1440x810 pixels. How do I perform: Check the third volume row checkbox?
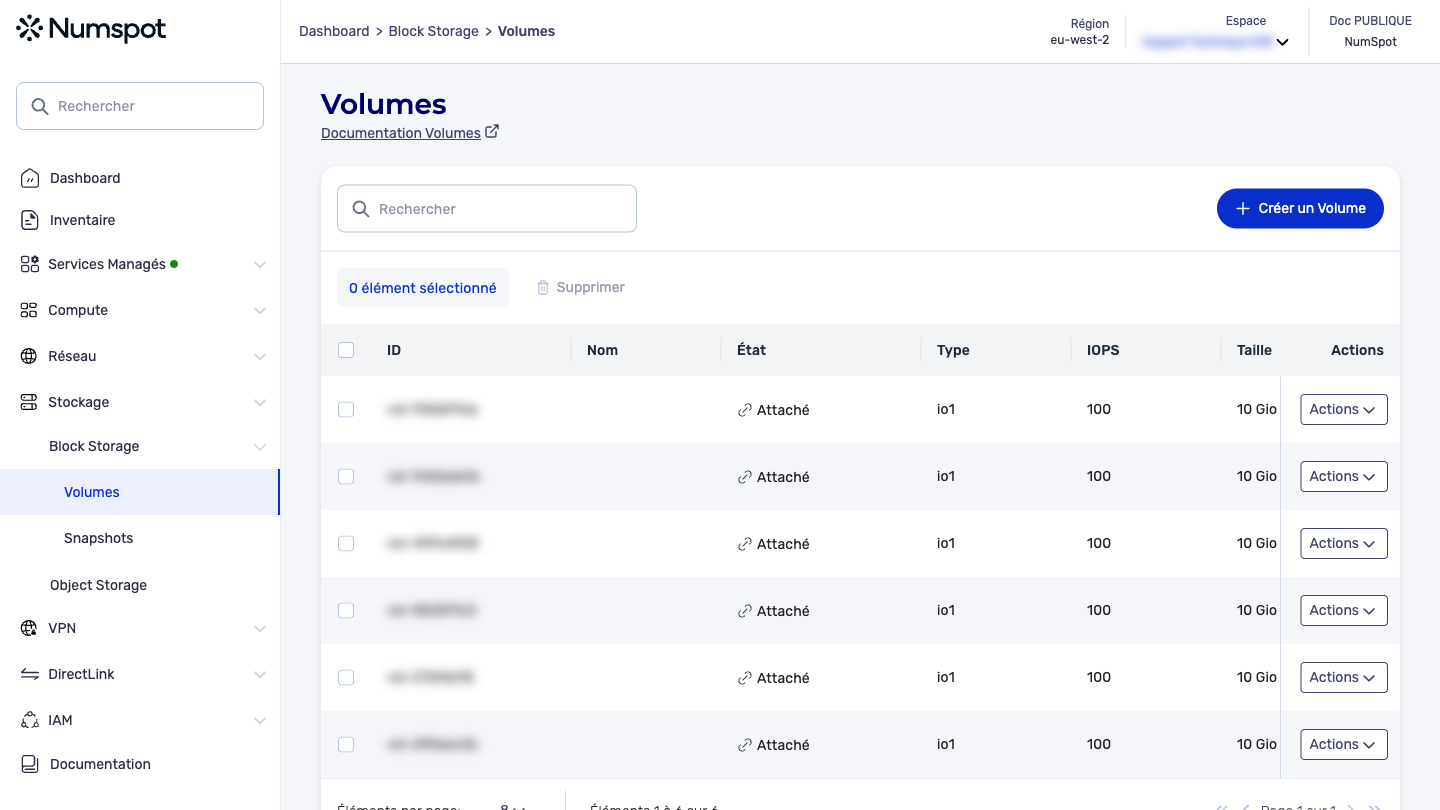pos(346,544)
